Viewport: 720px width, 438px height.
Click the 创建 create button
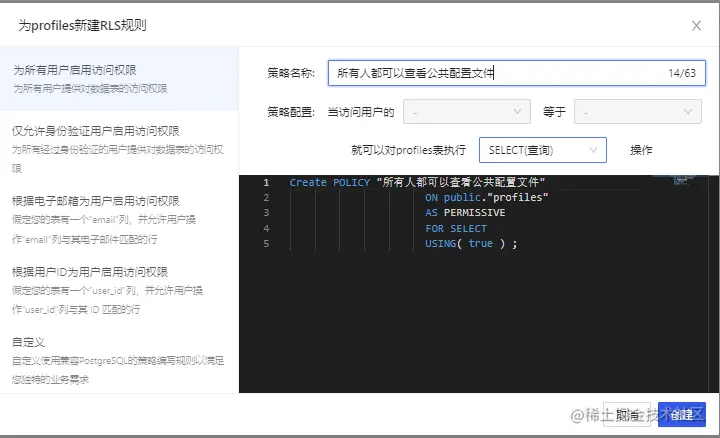click(681, 415)
